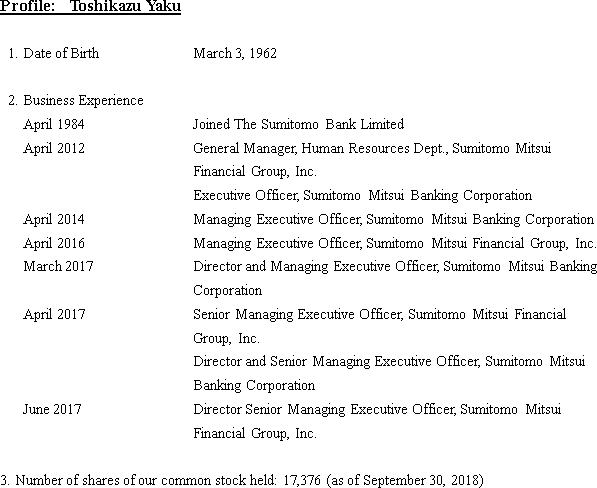Click Director and Senior Managing Executive Officer line
597x488 pixels.
[x=389, y=362]
